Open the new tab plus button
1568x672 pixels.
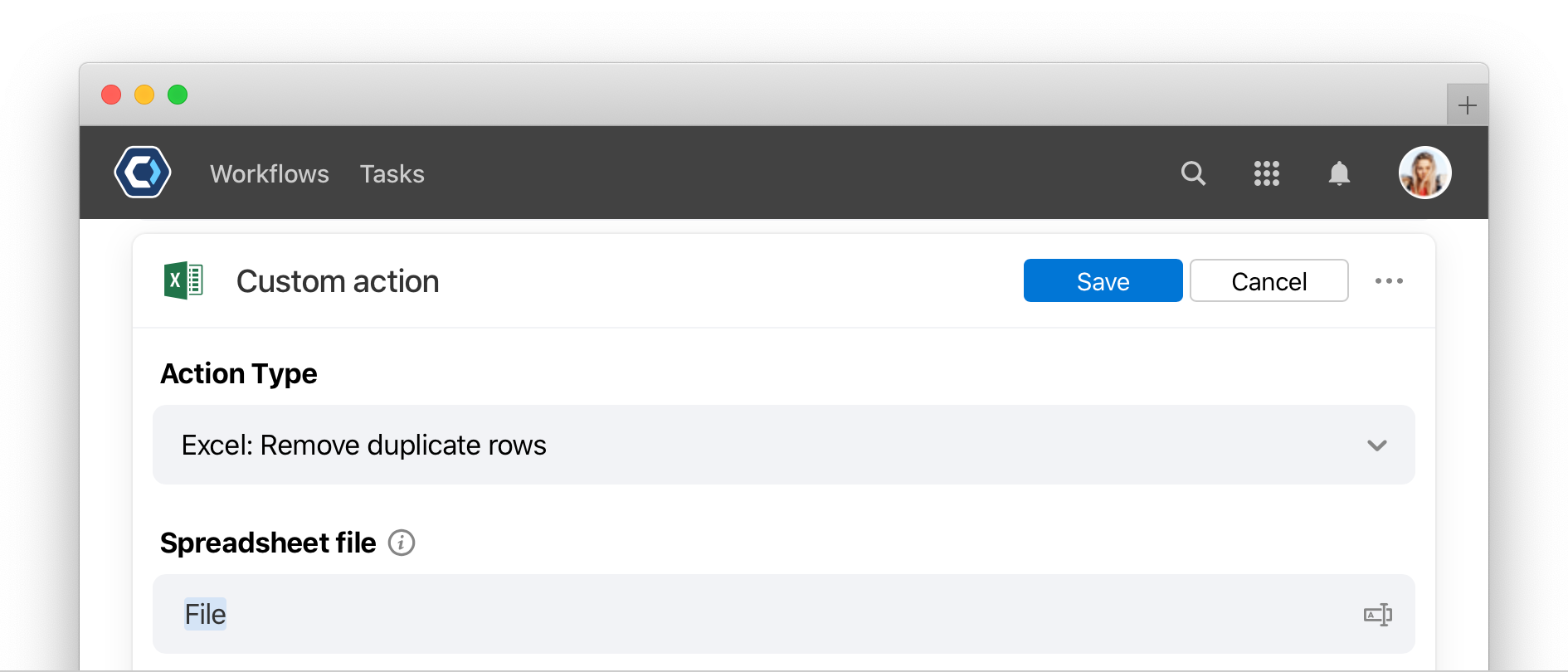tap(1467, 105)
